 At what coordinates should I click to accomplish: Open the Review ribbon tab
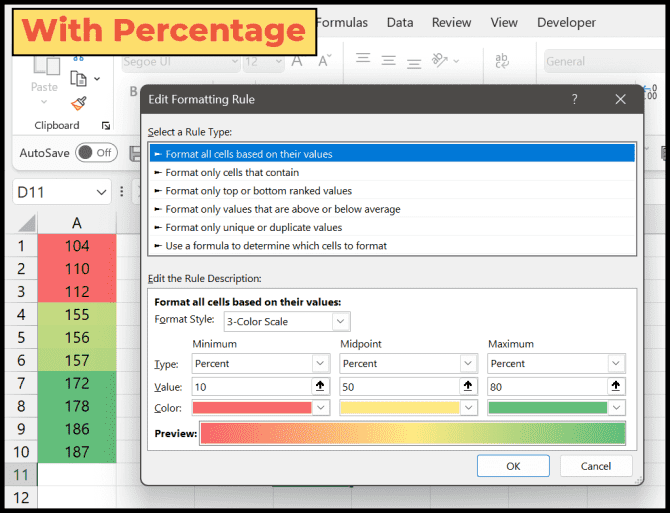tap(451, 22)
